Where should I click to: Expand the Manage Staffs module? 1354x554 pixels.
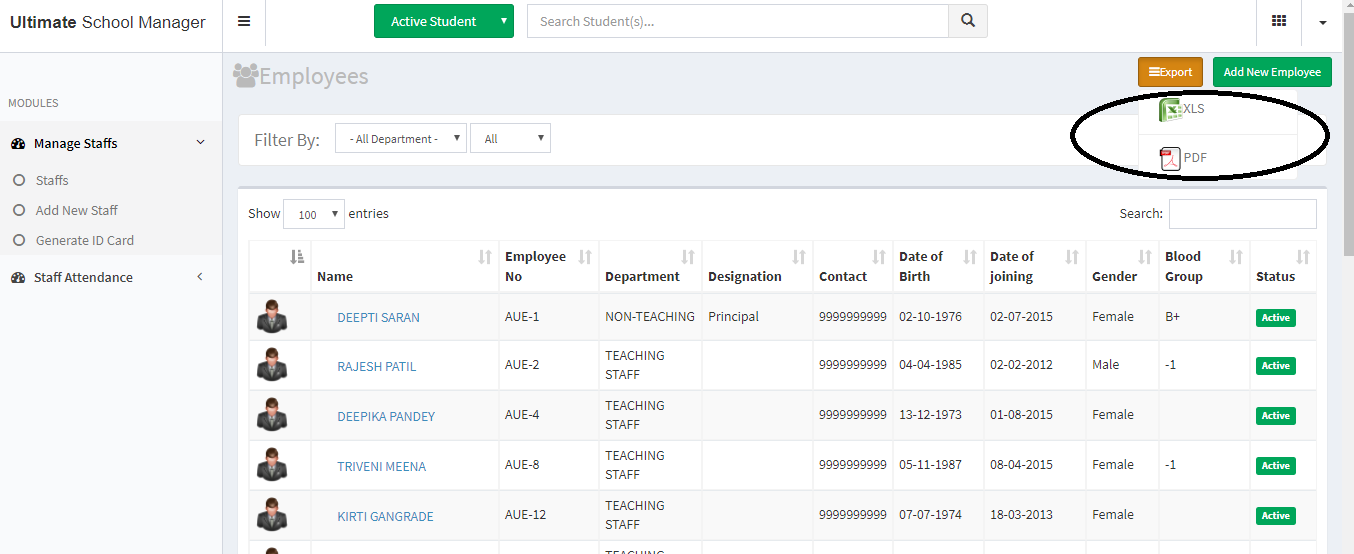111,143
